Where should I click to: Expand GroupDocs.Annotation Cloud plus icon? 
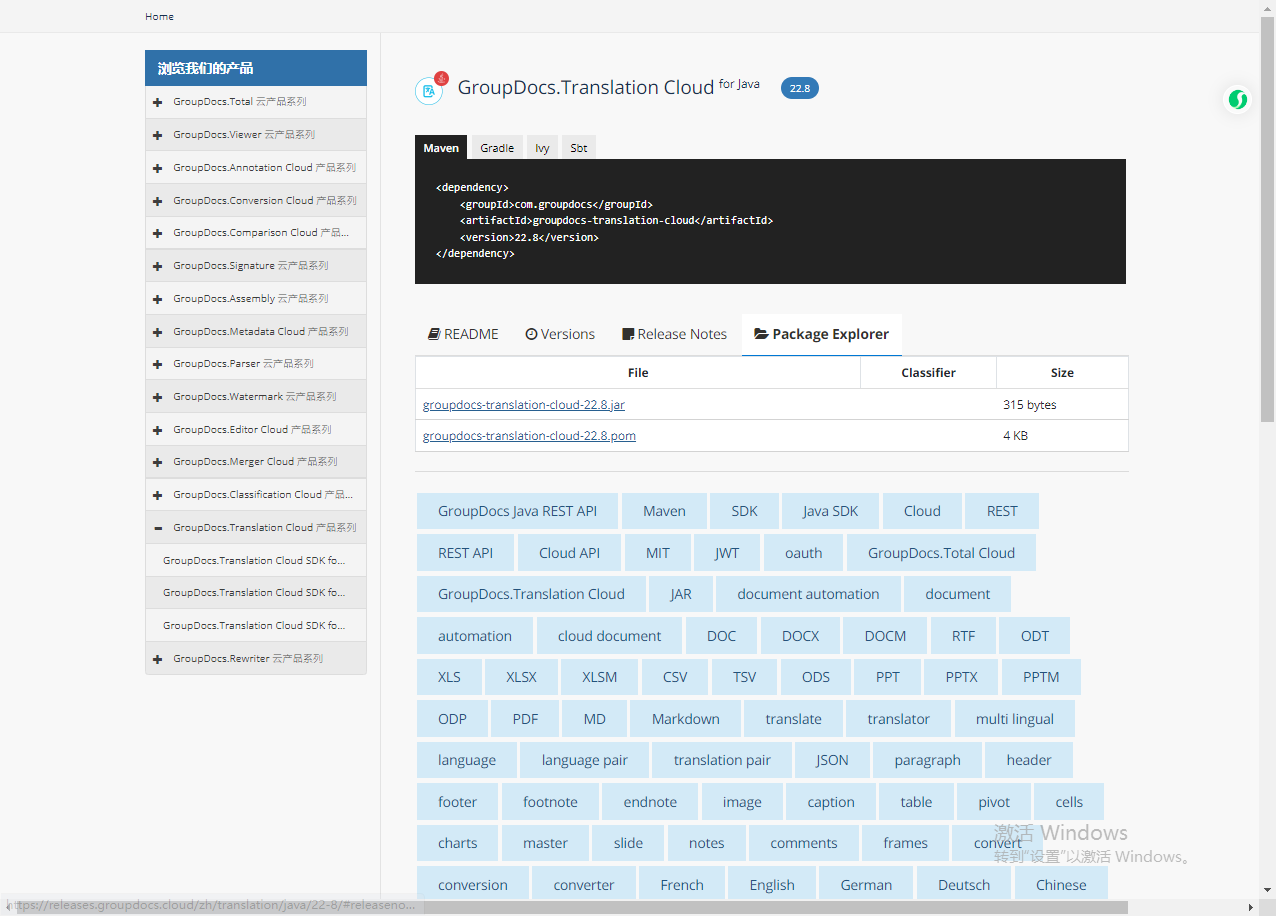point(157,168)
